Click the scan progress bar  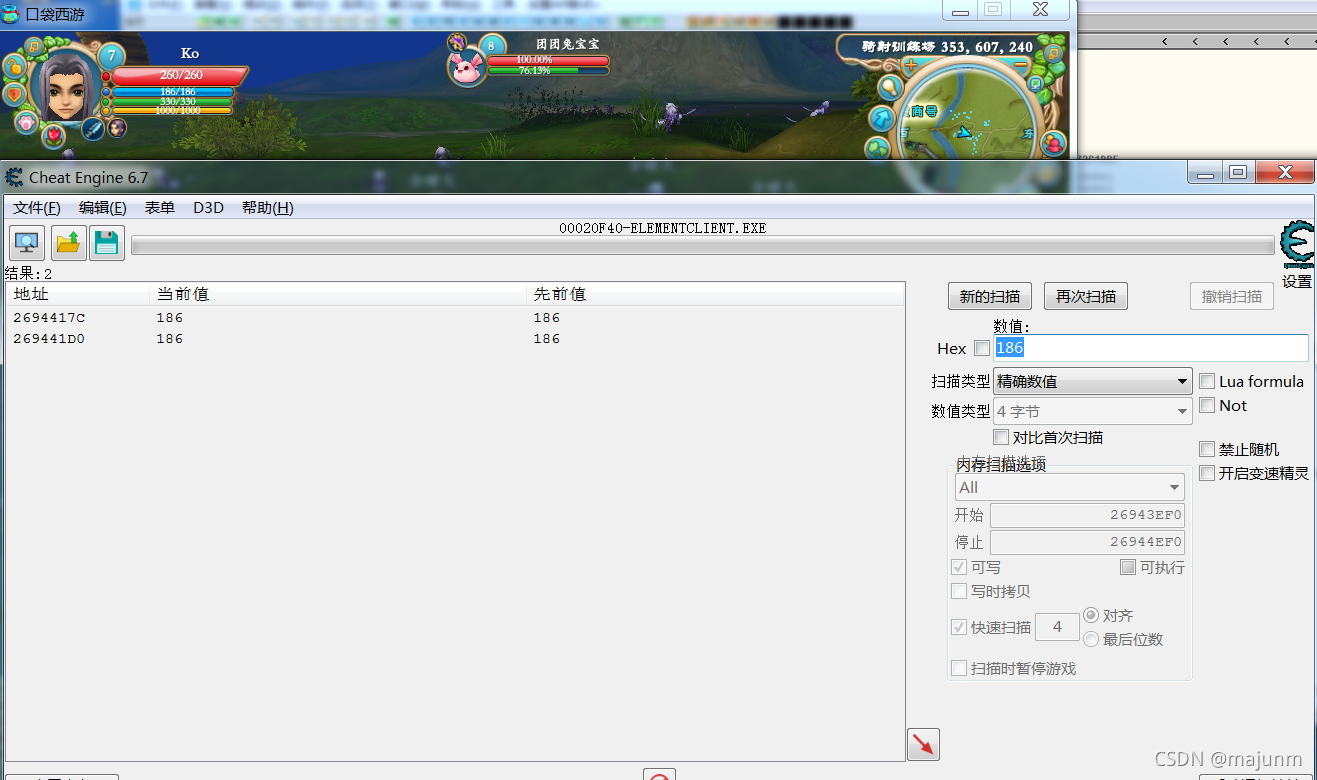(x=703, y=245)
